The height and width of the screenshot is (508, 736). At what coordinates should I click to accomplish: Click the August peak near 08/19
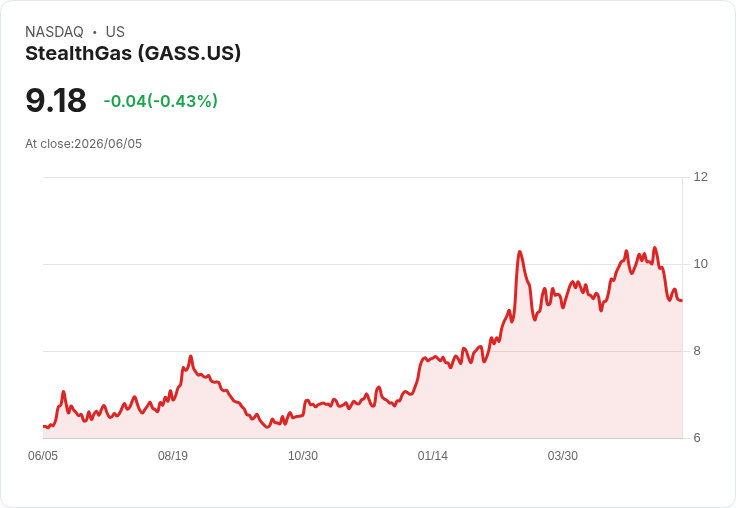click(x=191, y=356)
